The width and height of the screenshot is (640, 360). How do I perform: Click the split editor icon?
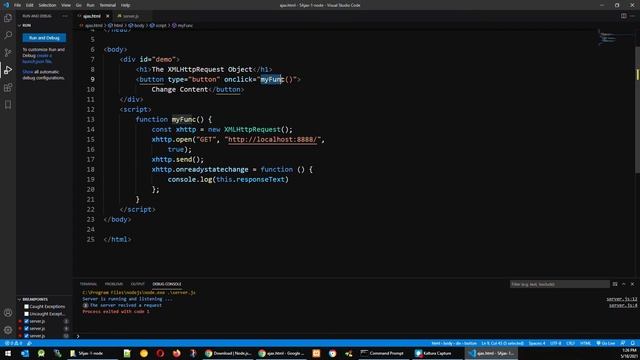(x=624, y=16)
